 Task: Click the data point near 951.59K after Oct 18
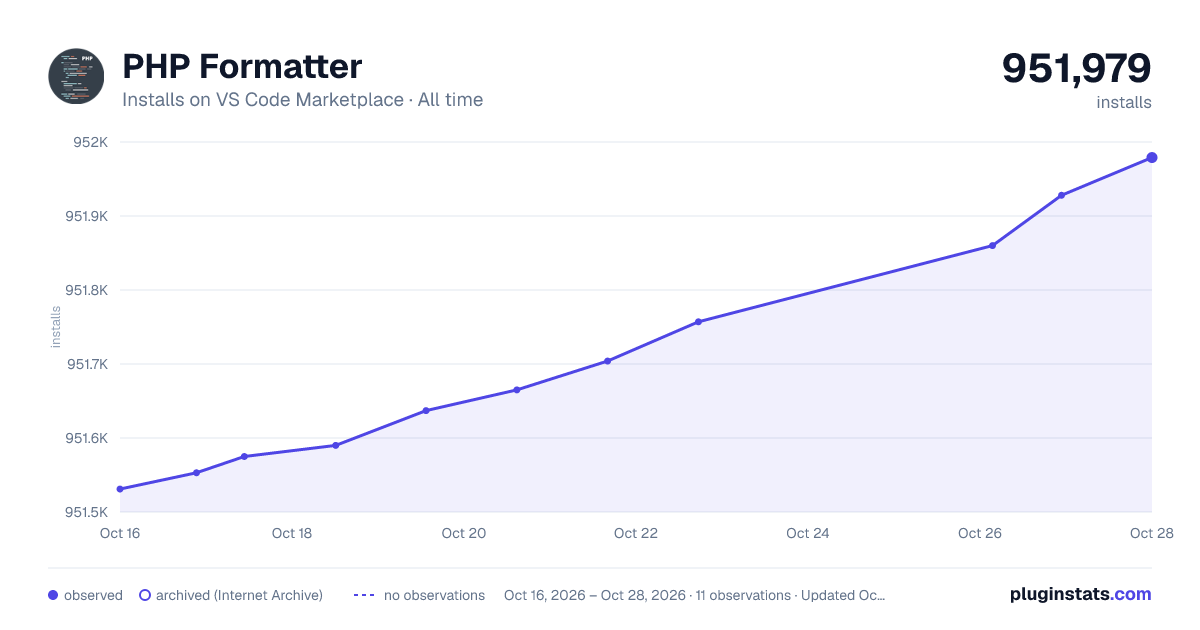click(x=336, y=445)
